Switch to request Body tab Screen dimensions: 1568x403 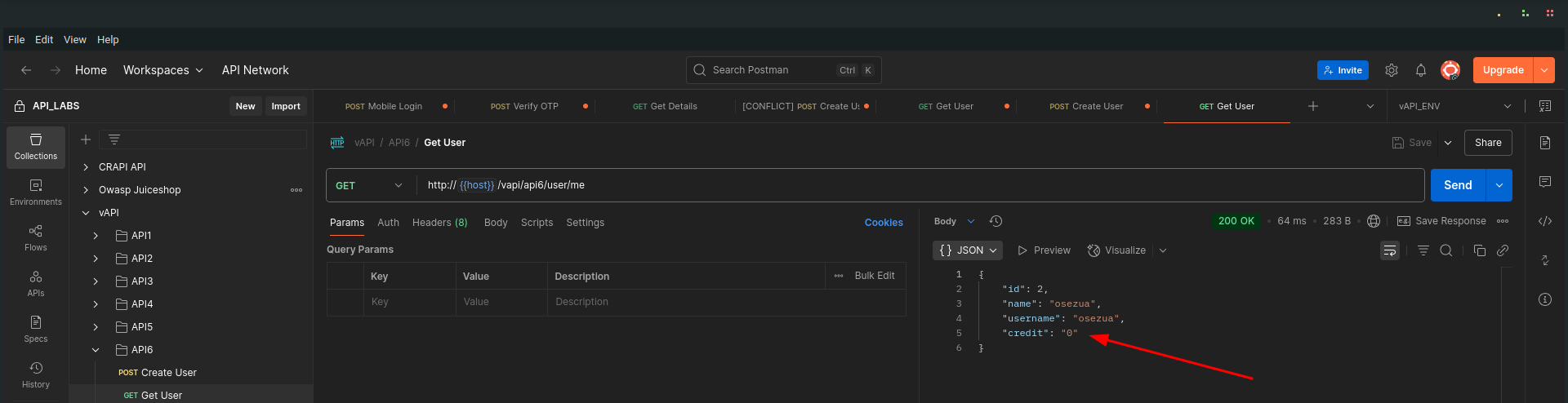pos(496,223)
